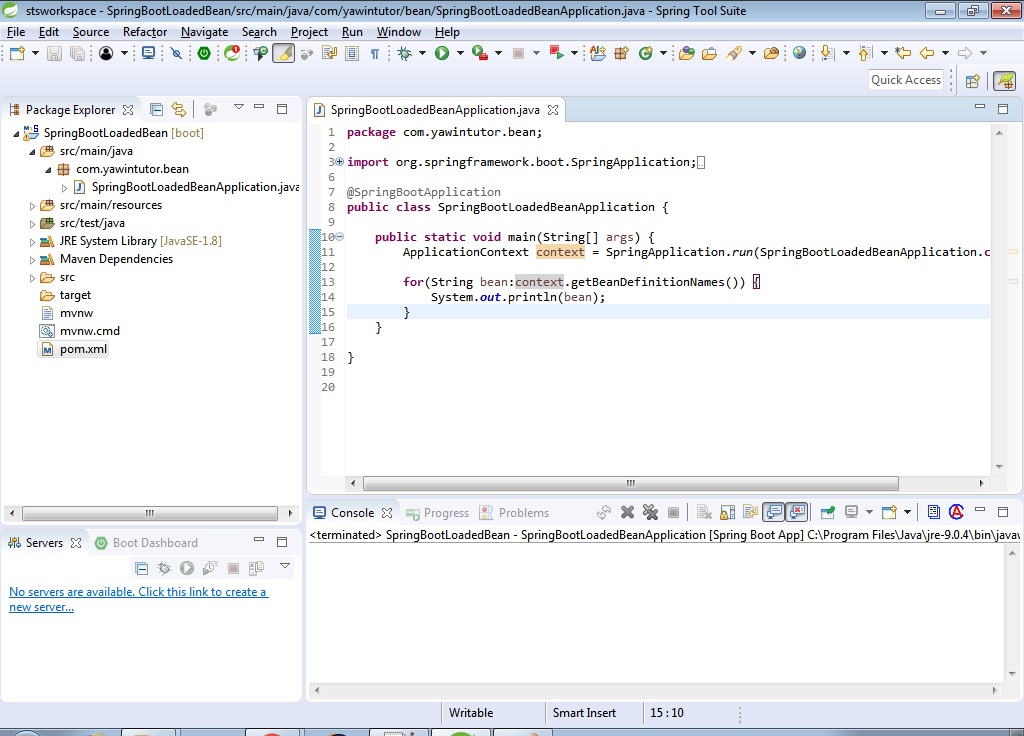This screenshot has height=736, width=1024.
Task: Open the Navigate menu
Action: tap(204, 31)
